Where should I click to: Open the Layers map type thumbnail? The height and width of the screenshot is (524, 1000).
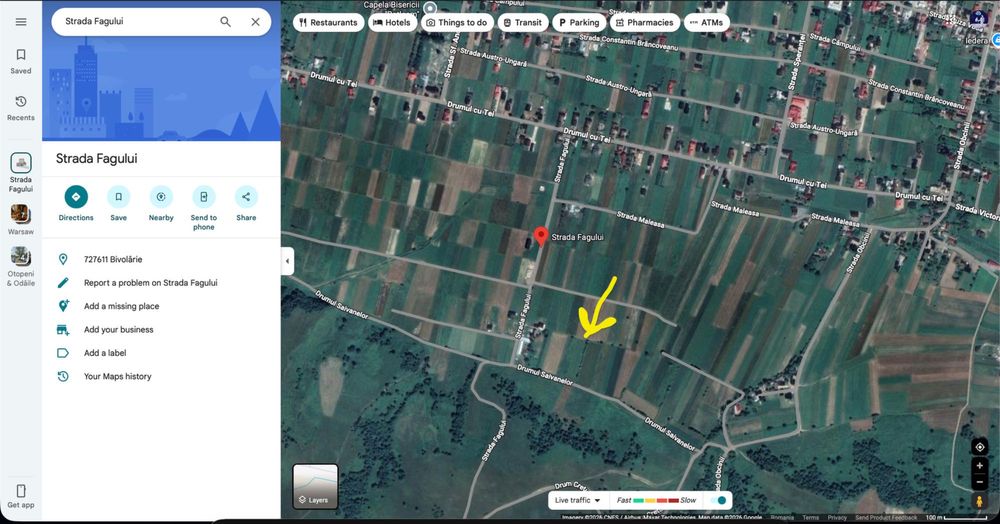tap(315, 486)
